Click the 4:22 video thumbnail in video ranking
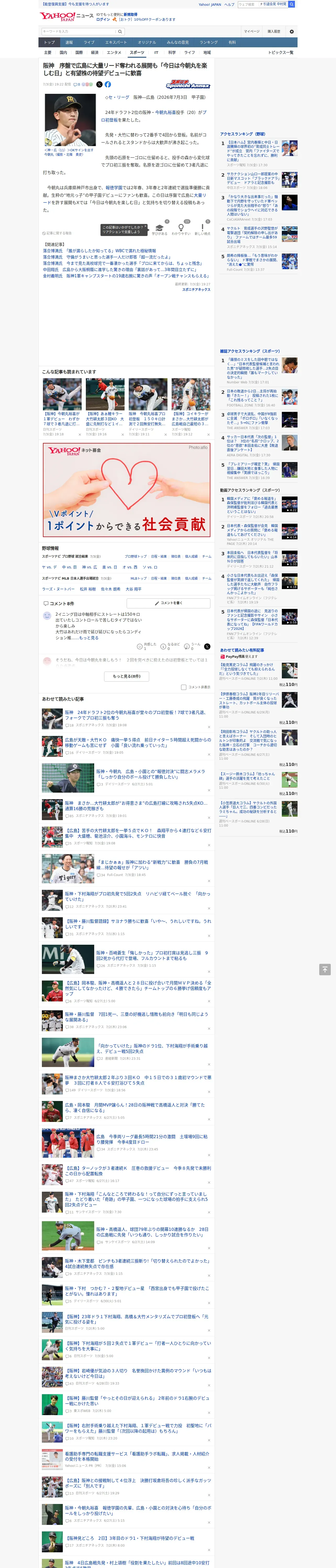This screenshot has height=1568, width=336. pyautogui.click(x=290, y=505)
